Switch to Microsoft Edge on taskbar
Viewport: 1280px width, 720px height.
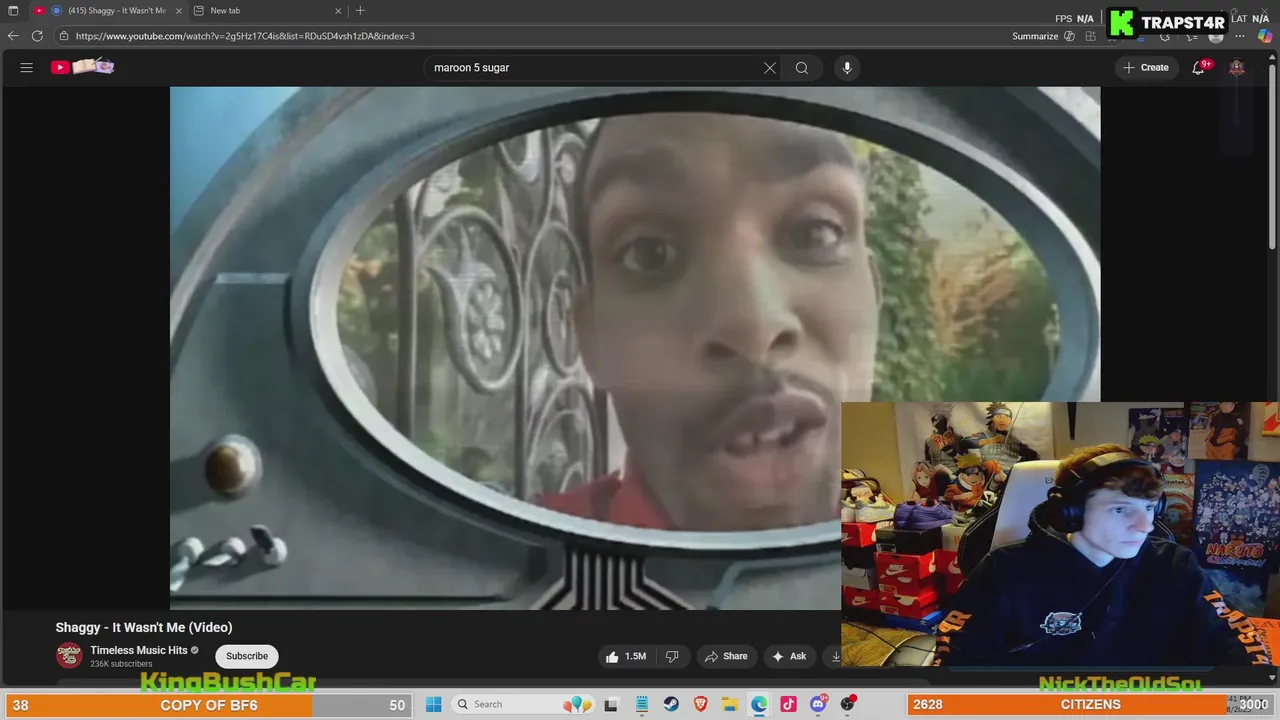tap(759, 704)
